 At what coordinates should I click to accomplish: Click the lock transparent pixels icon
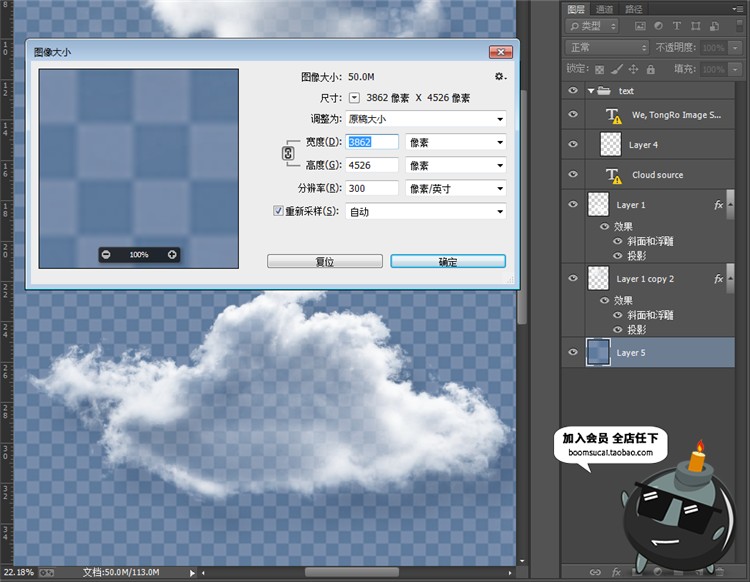pyautogui.click(x=600, y=70)
